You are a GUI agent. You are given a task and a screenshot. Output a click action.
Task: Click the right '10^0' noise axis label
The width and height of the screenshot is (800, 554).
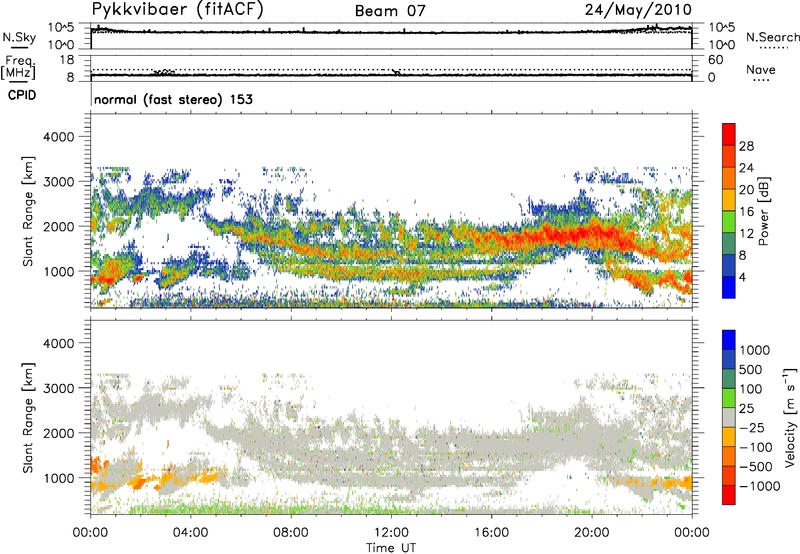tap(721, 45)
